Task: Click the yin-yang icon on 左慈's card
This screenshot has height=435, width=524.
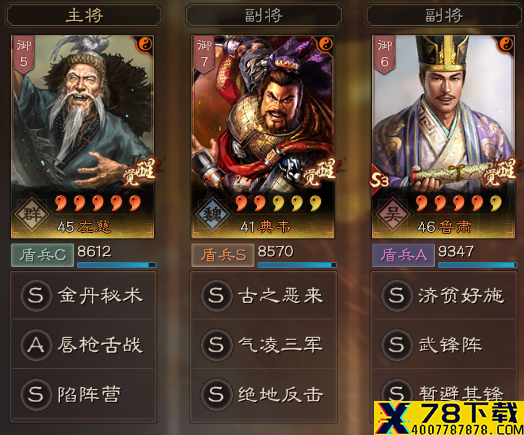Action: pyautogui.click(x=145, y=44)
